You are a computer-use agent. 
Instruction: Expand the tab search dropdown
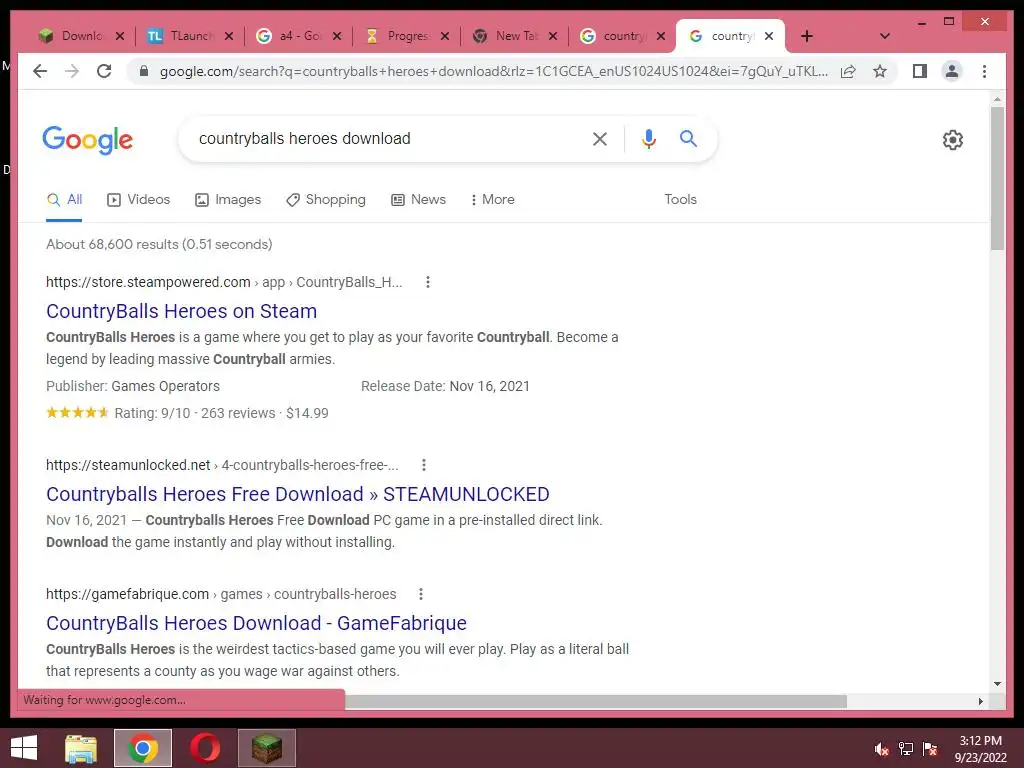[885, 36]
